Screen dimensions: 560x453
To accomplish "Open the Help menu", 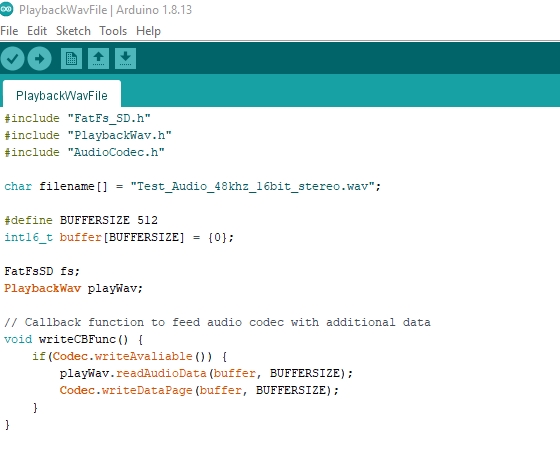I will tap(148, 31).
